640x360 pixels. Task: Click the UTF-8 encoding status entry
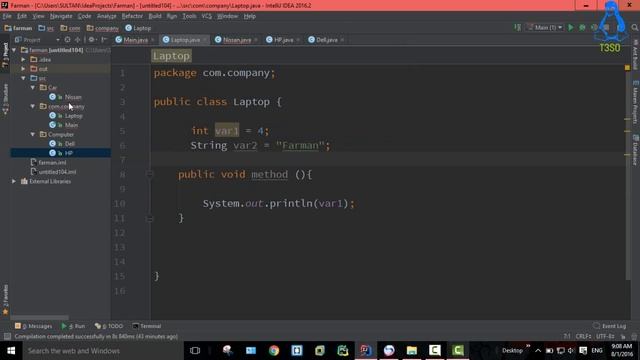(x=605, y=336)
